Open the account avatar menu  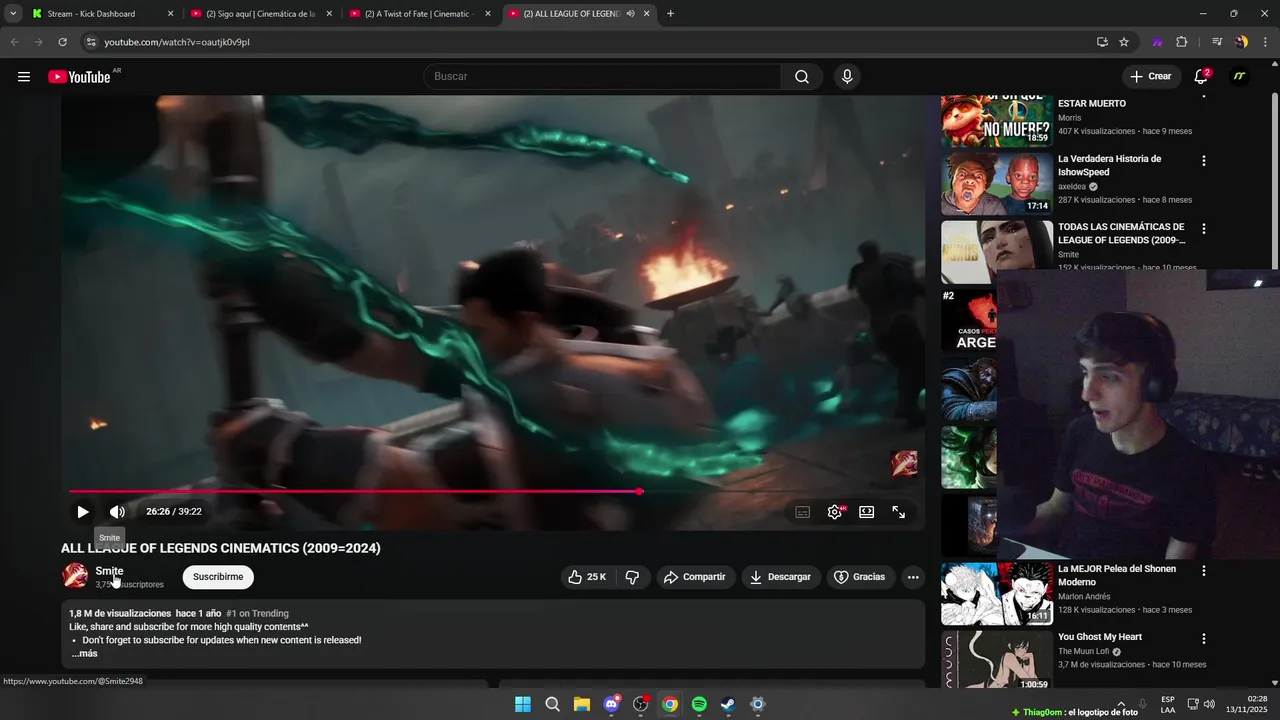(x=1239, y=77)
